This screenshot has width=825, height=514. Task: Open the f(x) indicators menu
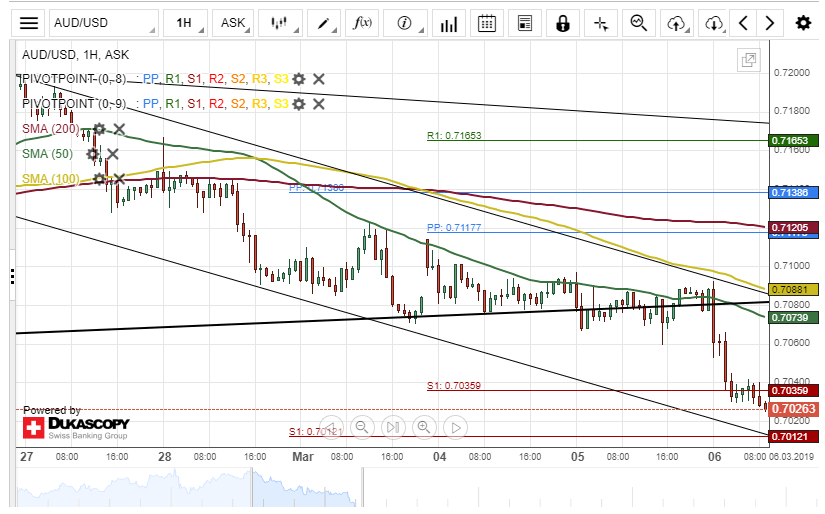click(363, 22)
